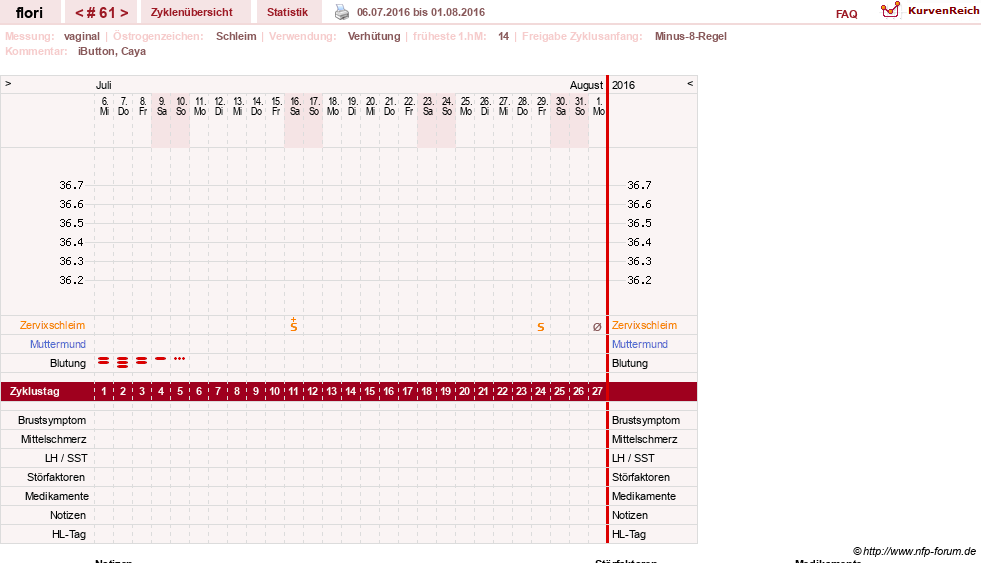The height and width of the screenshot is (563, 981).
Task: Click the right HL-Tag row label
Action: (x=629, y=534)
